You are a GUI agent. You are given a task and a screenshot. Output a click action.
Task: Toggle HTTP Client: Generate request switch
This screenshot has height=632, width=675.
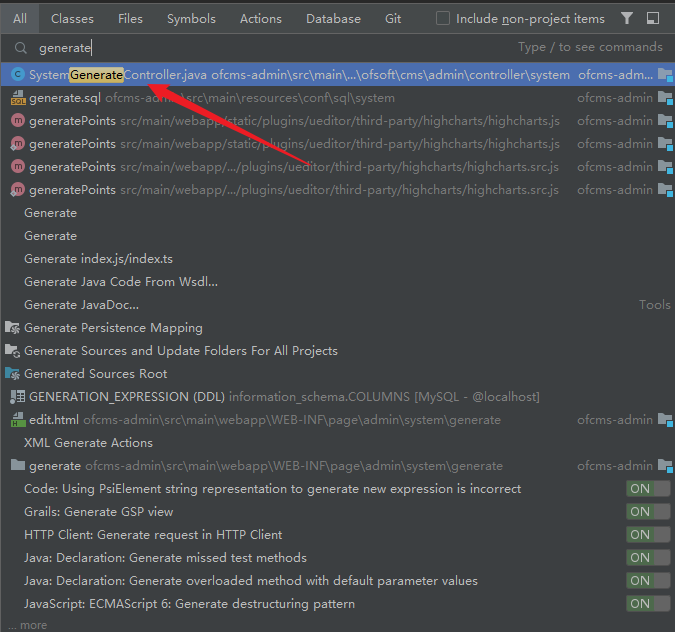[648, 535]
